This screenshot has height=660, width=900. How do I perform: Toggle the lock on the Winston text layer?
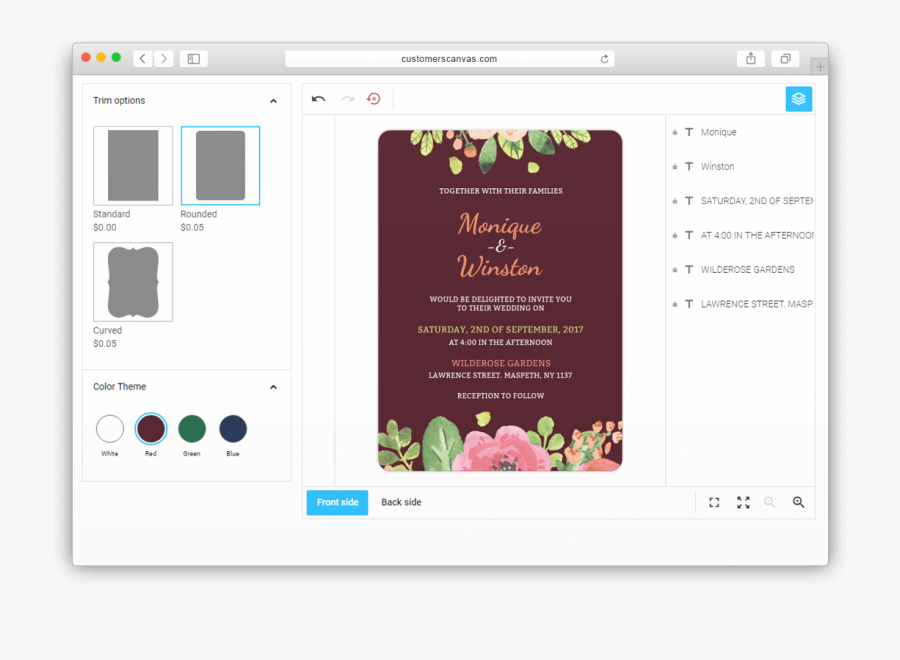click(674, 166)
